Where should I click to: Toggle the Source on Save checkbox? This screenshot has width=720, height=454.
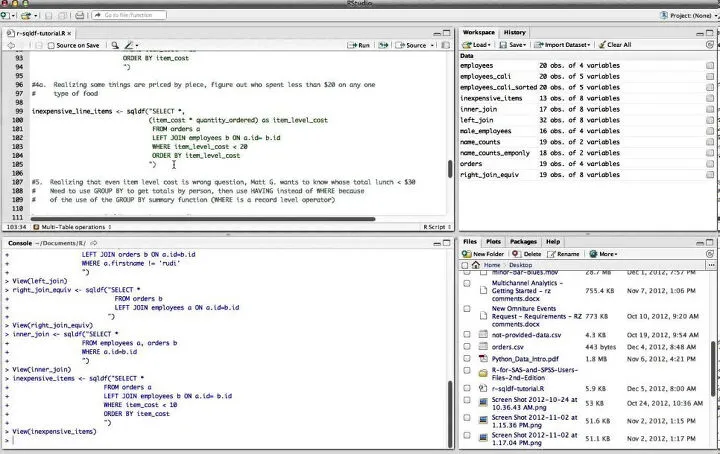point(51,45)
